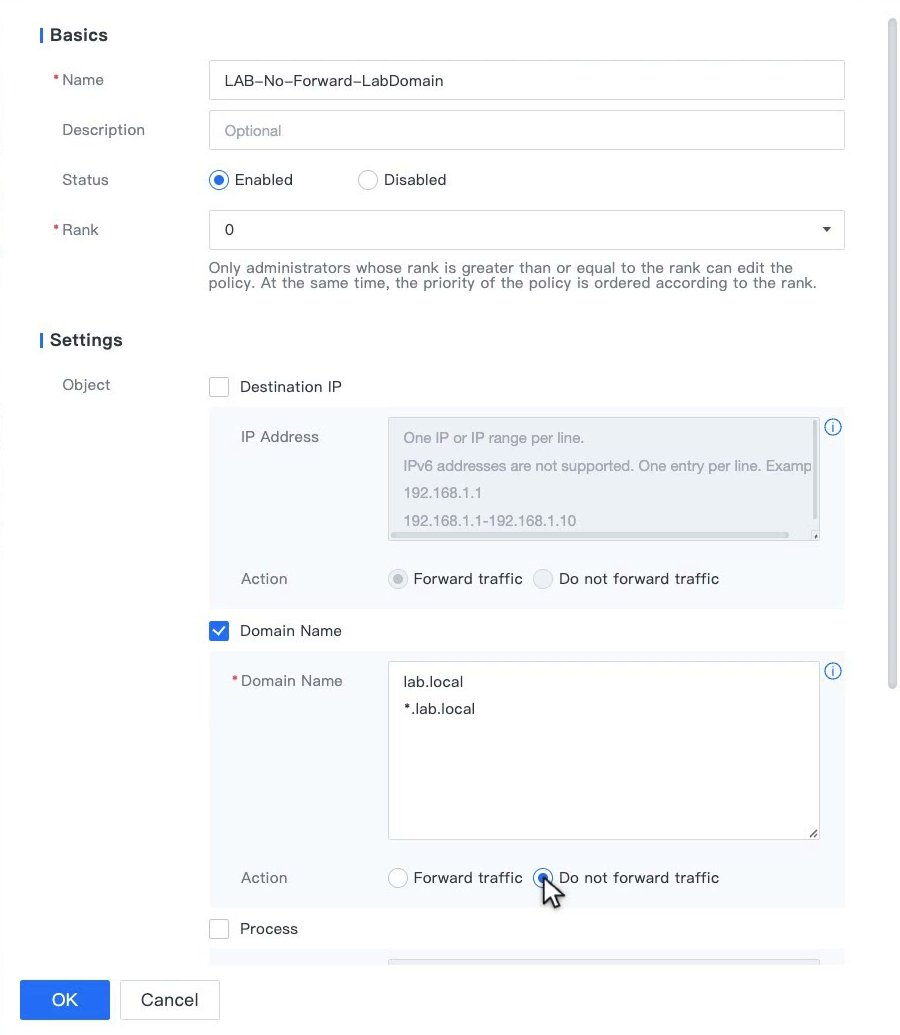Click the '*.lab.local' domain entry

point(439,709)
